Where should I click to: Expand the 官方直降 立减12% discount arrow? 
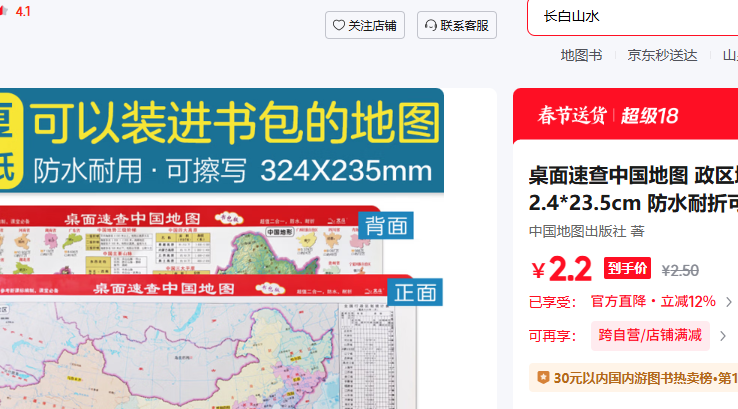[727, 301]
